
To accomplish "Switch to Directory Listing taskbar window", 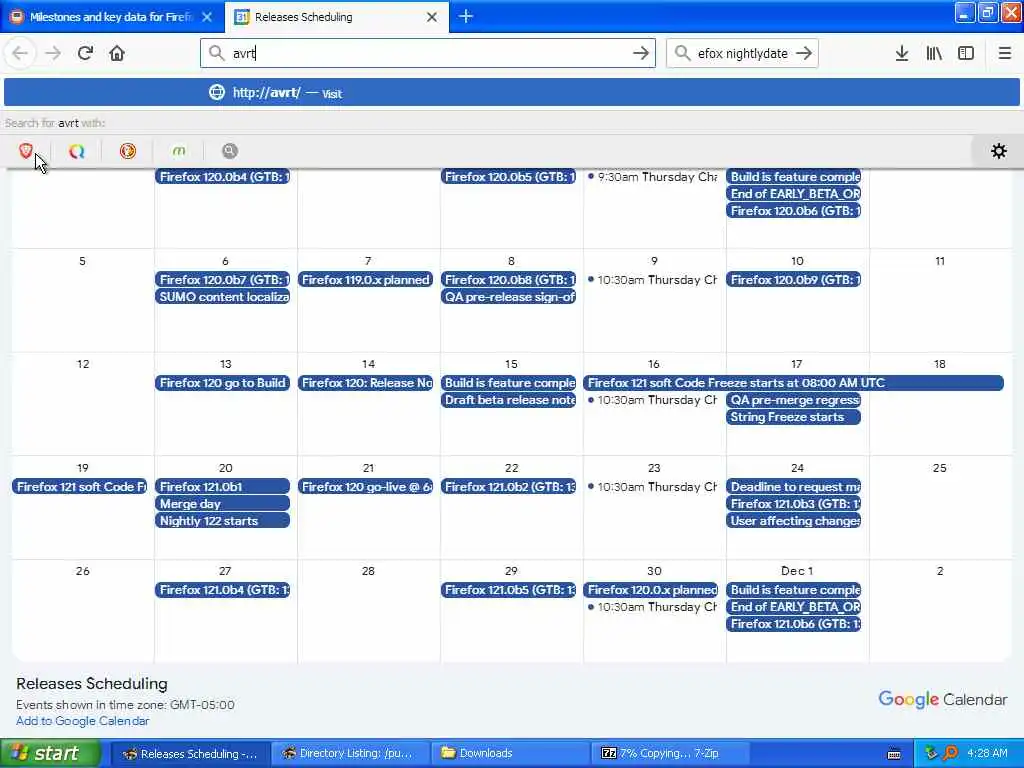I will click(349, 754).
